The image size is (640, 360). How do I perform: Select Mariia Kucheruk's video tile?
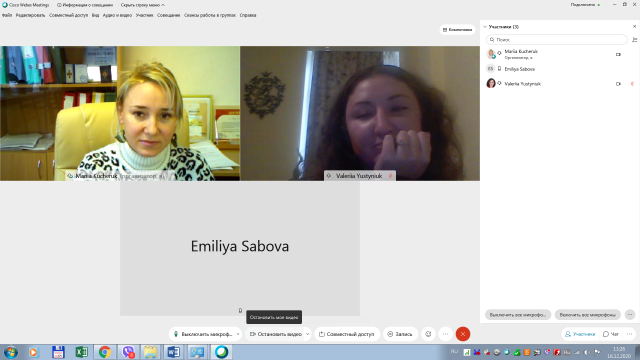tap(120, 113)
